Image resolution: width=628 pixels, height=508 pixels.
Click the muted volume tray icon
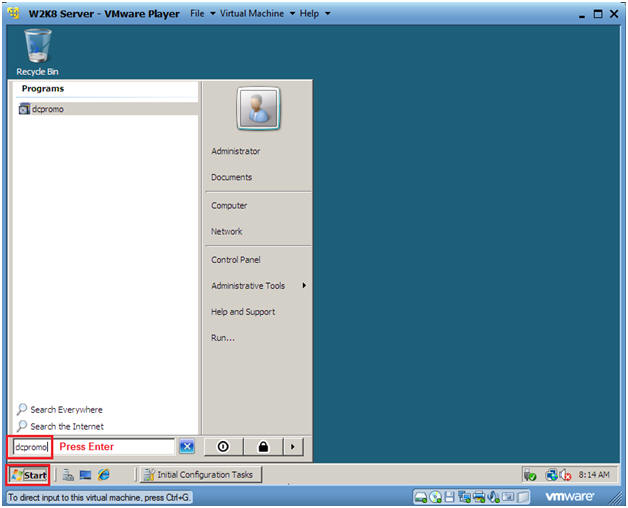tap(565, 475)
